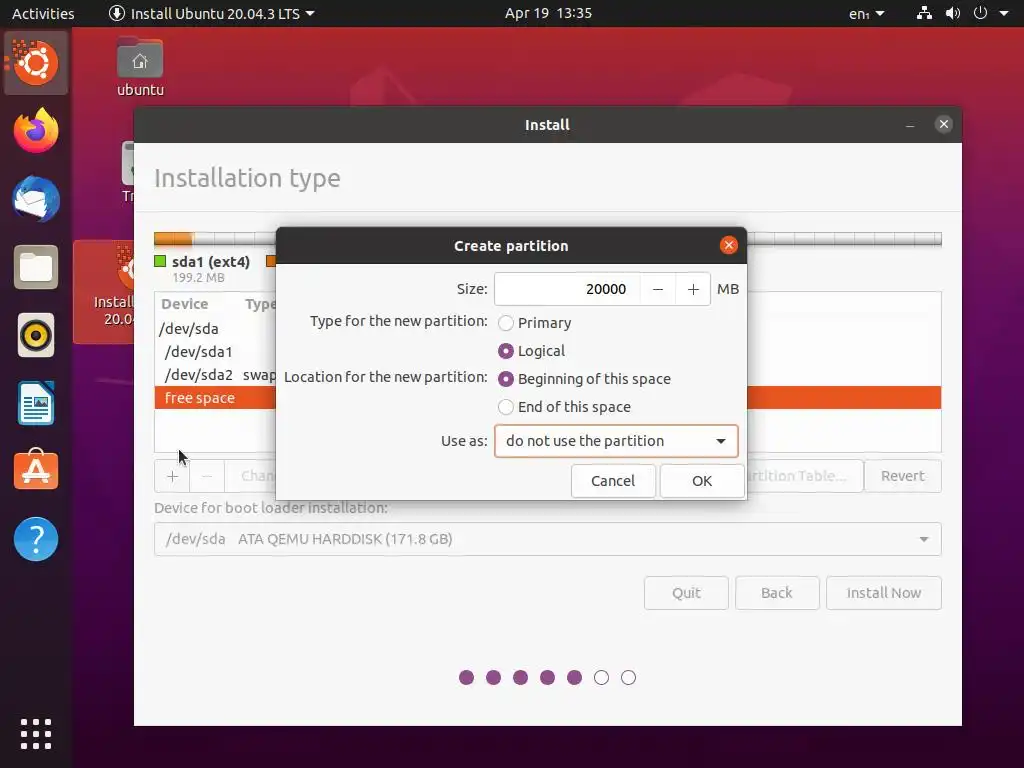Open LibreOffice Writer from dock
This screenshot has width=1024, height=768.
point(36,404)
